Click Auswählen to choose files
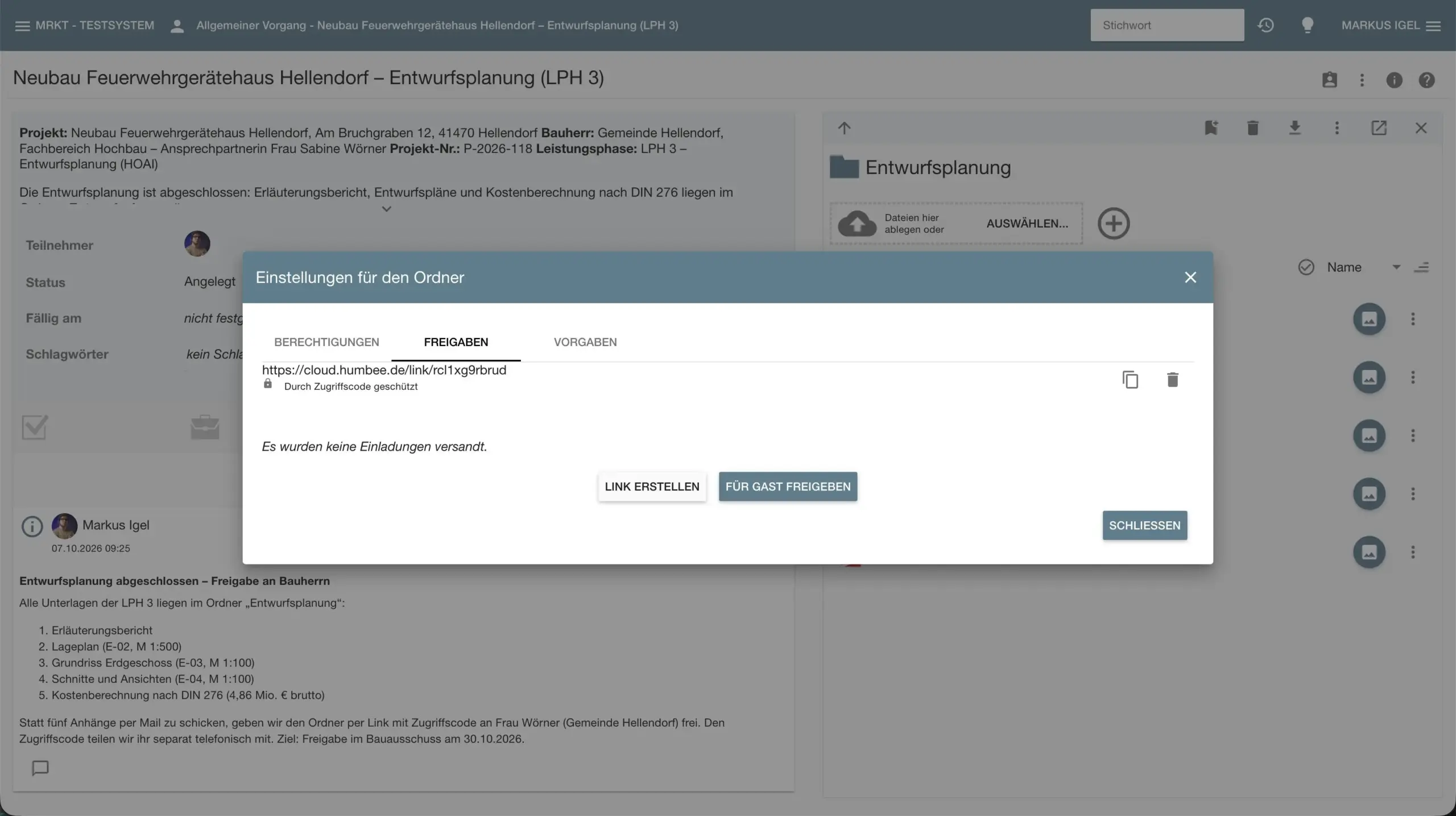This screenshot has height=816, width=1456. pyautogui.click(x=1027, y=224)
